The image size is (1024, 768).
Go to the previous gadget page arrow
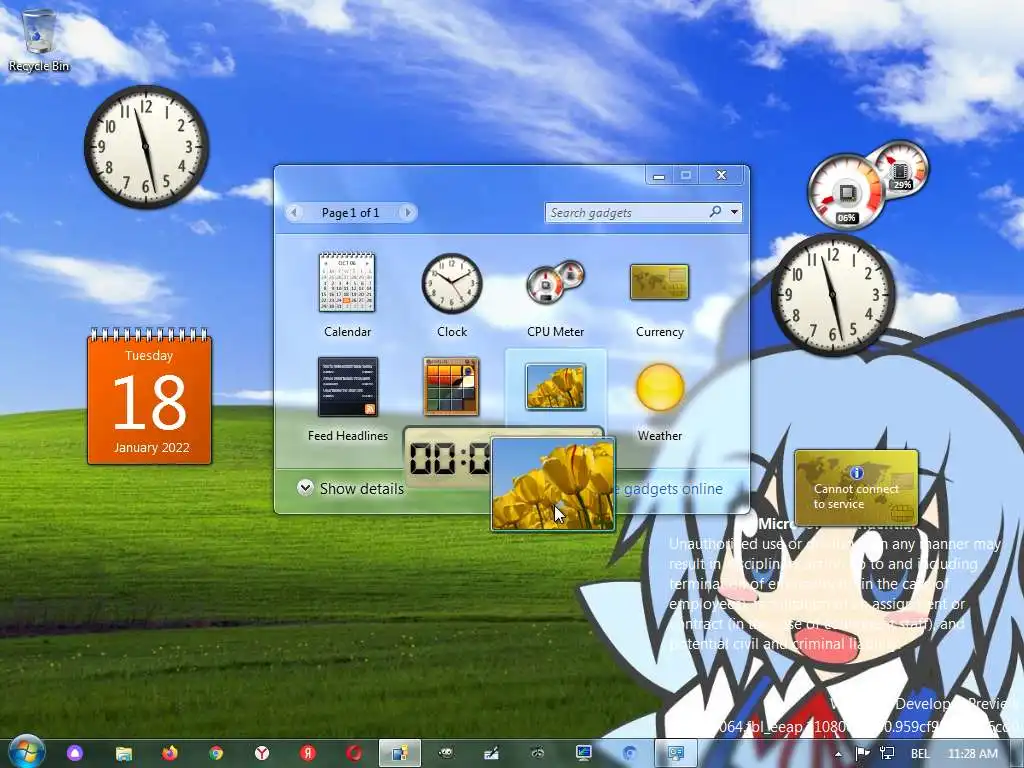click(295, 212)
